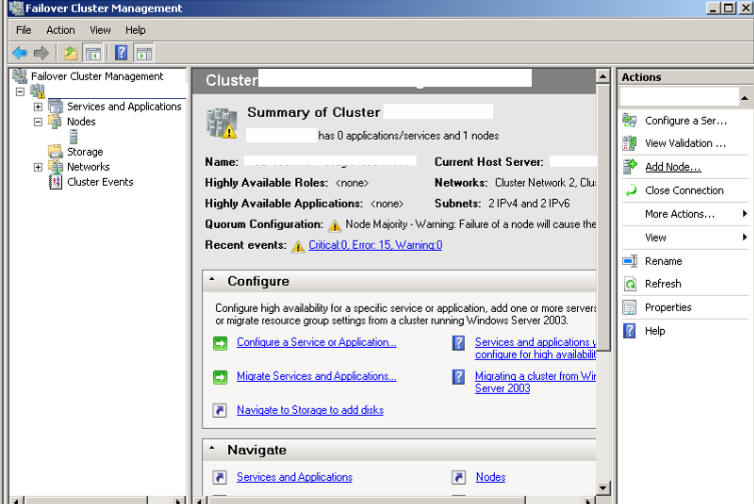Select the cluster icon in the tree
The width and height of the screenshot is (754, 504).
38,91
